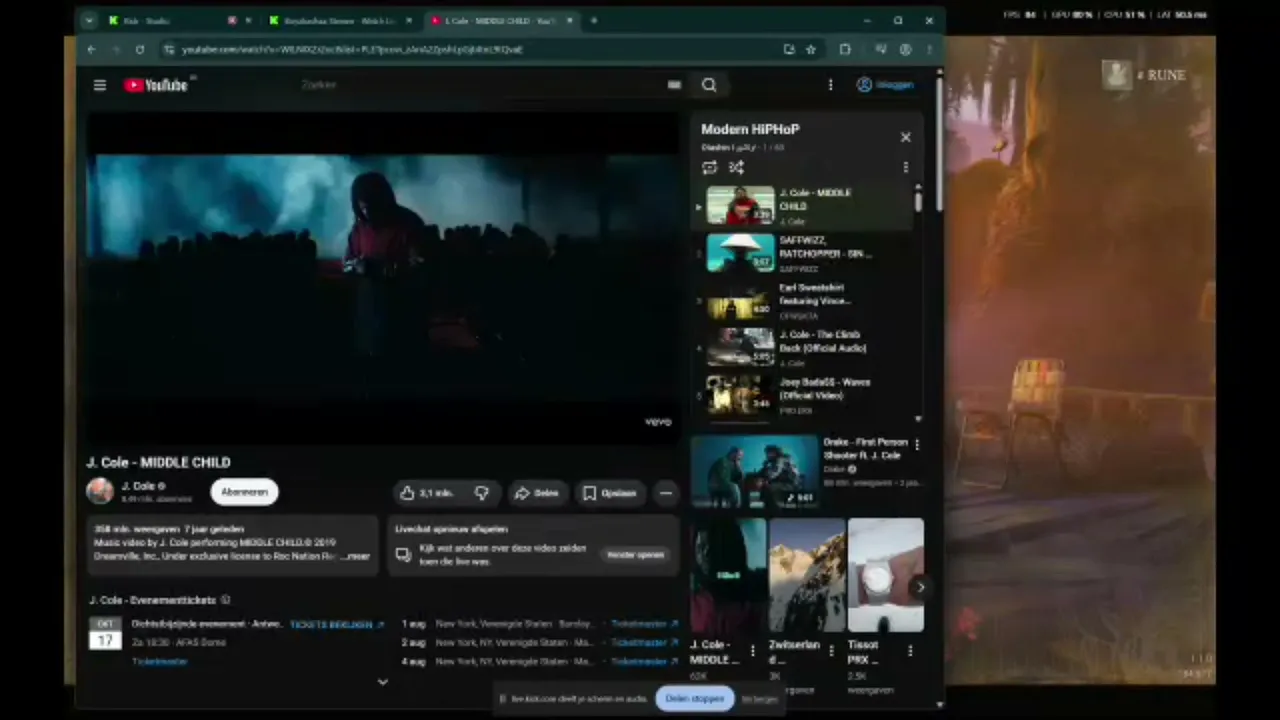Click the Rune game icon in background window
Viewport: 1280px width, 720px height.
pyautogui.click(x=1116, y=74)
